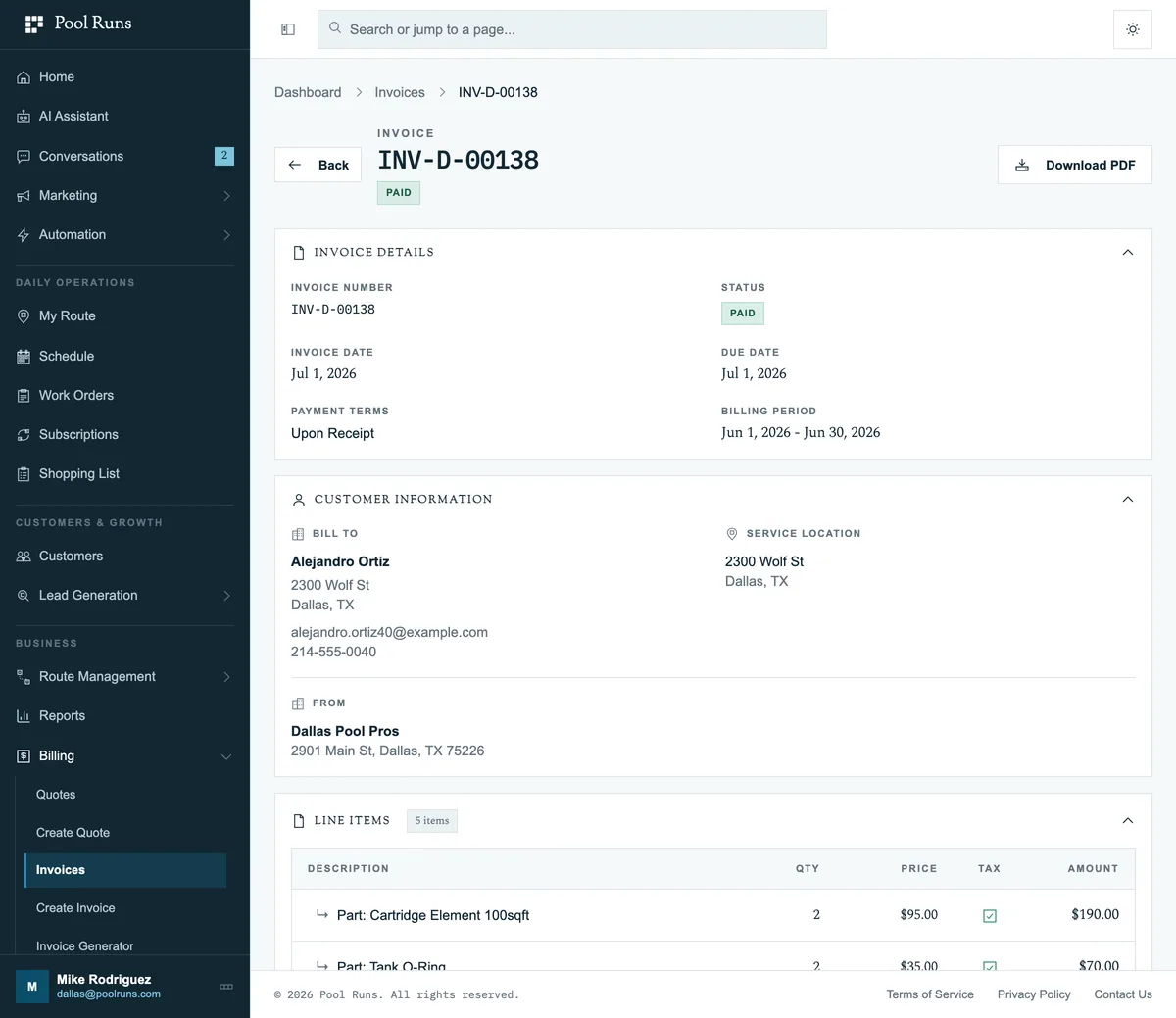The width and height of the screenshot is (1176, 1018).
Task: Click Part: Cartridge Element 100sqft description
Action: click(433, 916)
